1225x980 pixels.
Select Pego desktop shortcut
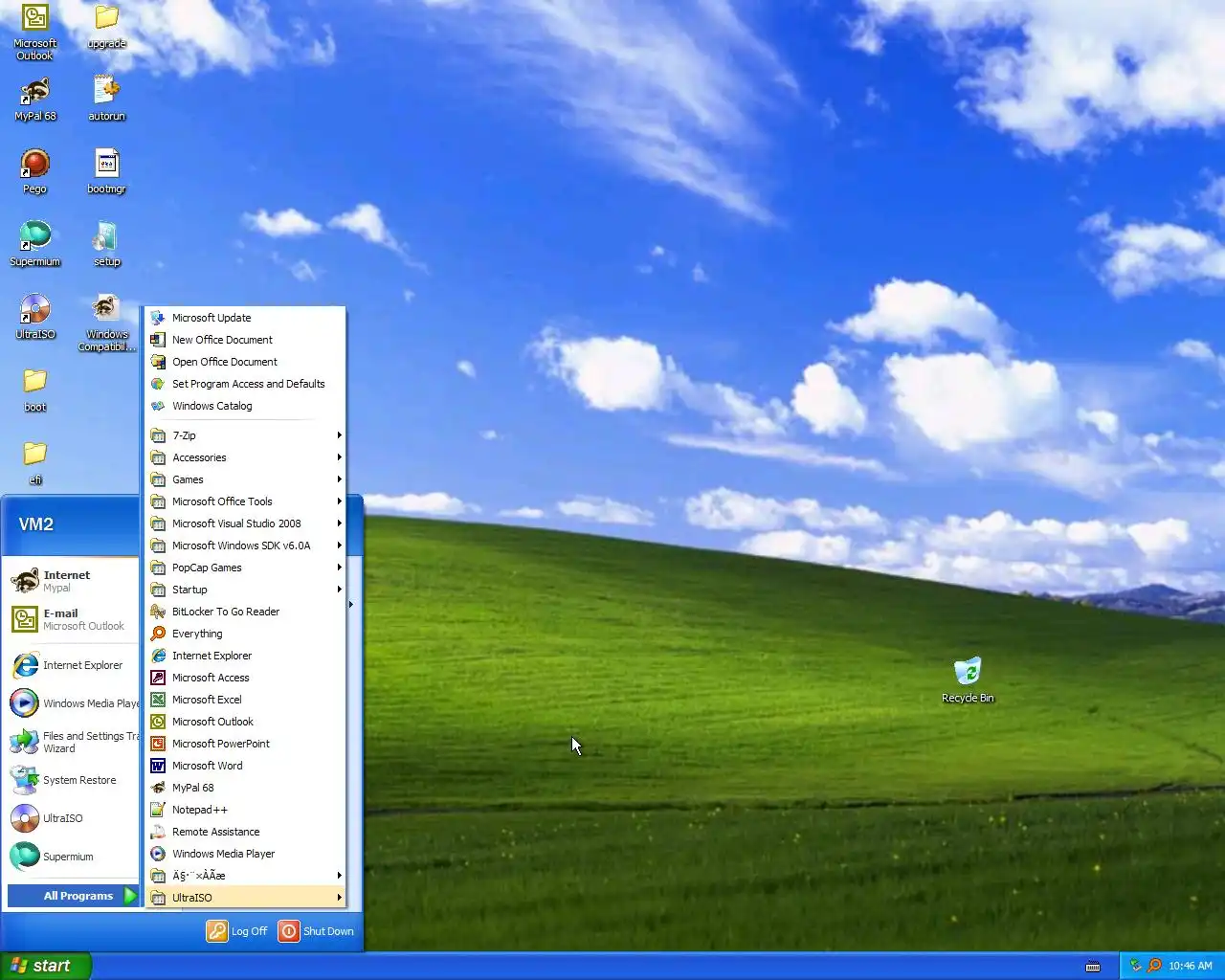pos(35,172)
